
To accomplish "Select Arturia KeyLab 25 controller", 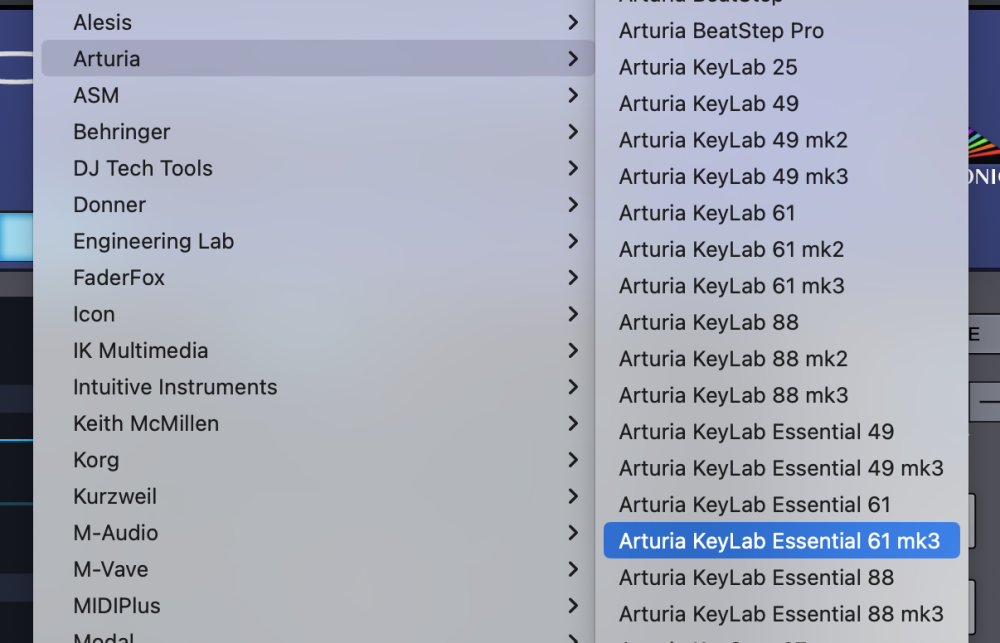I will point(708,67).
